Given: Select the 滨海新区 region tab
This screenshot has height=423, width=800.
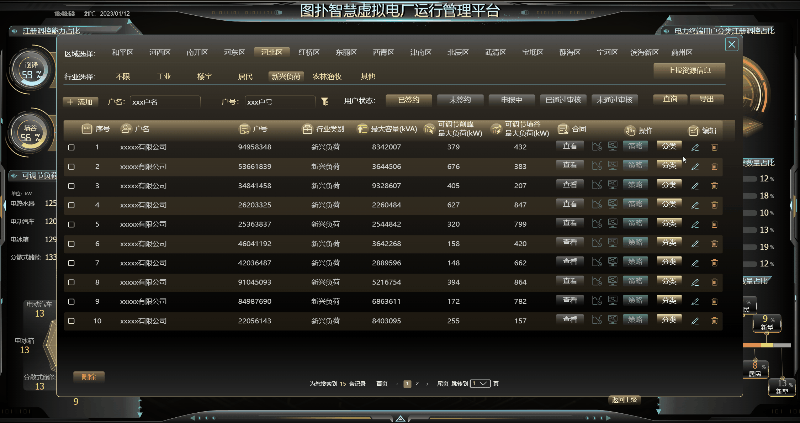Looking at the screenshot, I should tap(644, 52).
